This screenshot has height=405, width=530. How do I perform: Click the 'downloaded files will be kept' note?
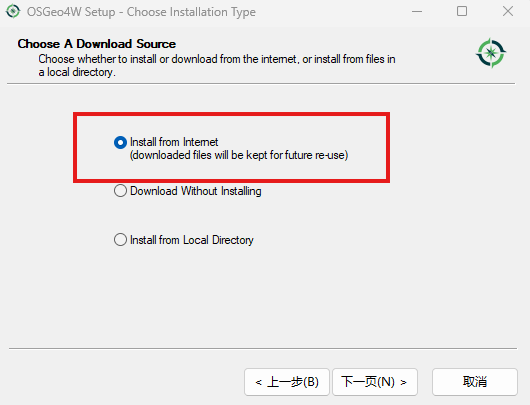coord(239,155)
